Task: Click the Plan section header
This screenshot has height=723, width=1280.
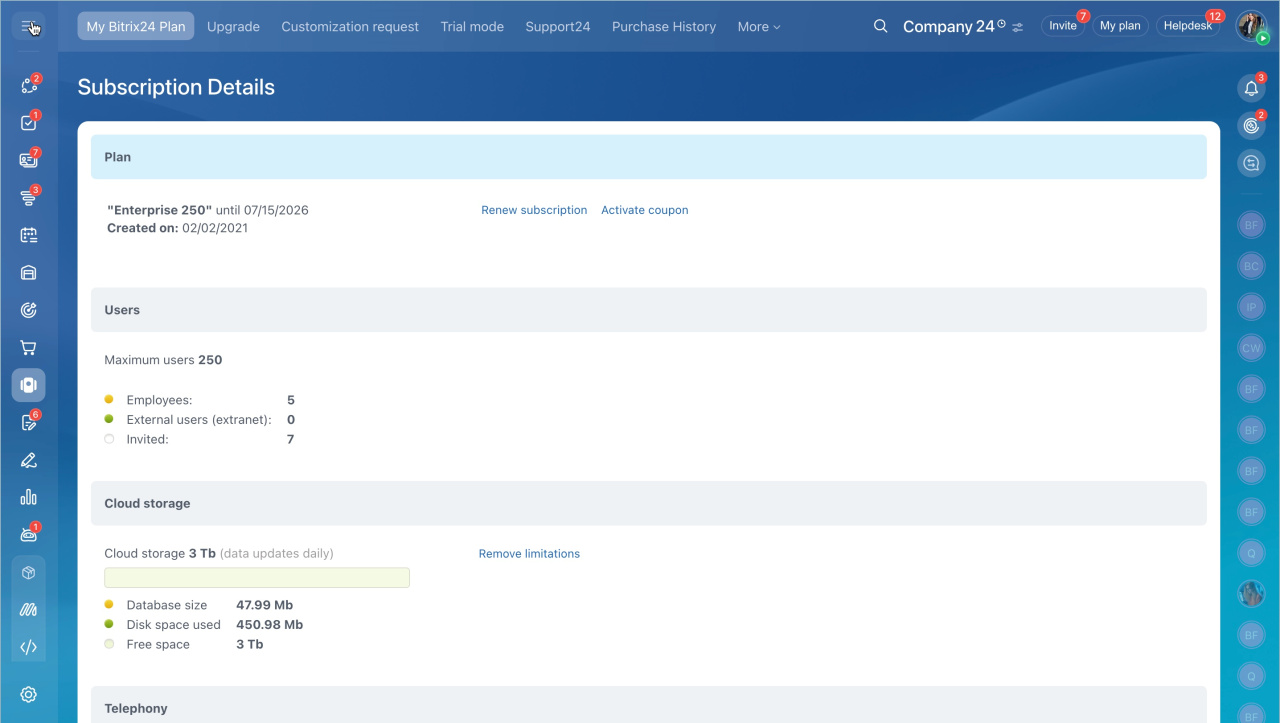Action: [648, 157]
